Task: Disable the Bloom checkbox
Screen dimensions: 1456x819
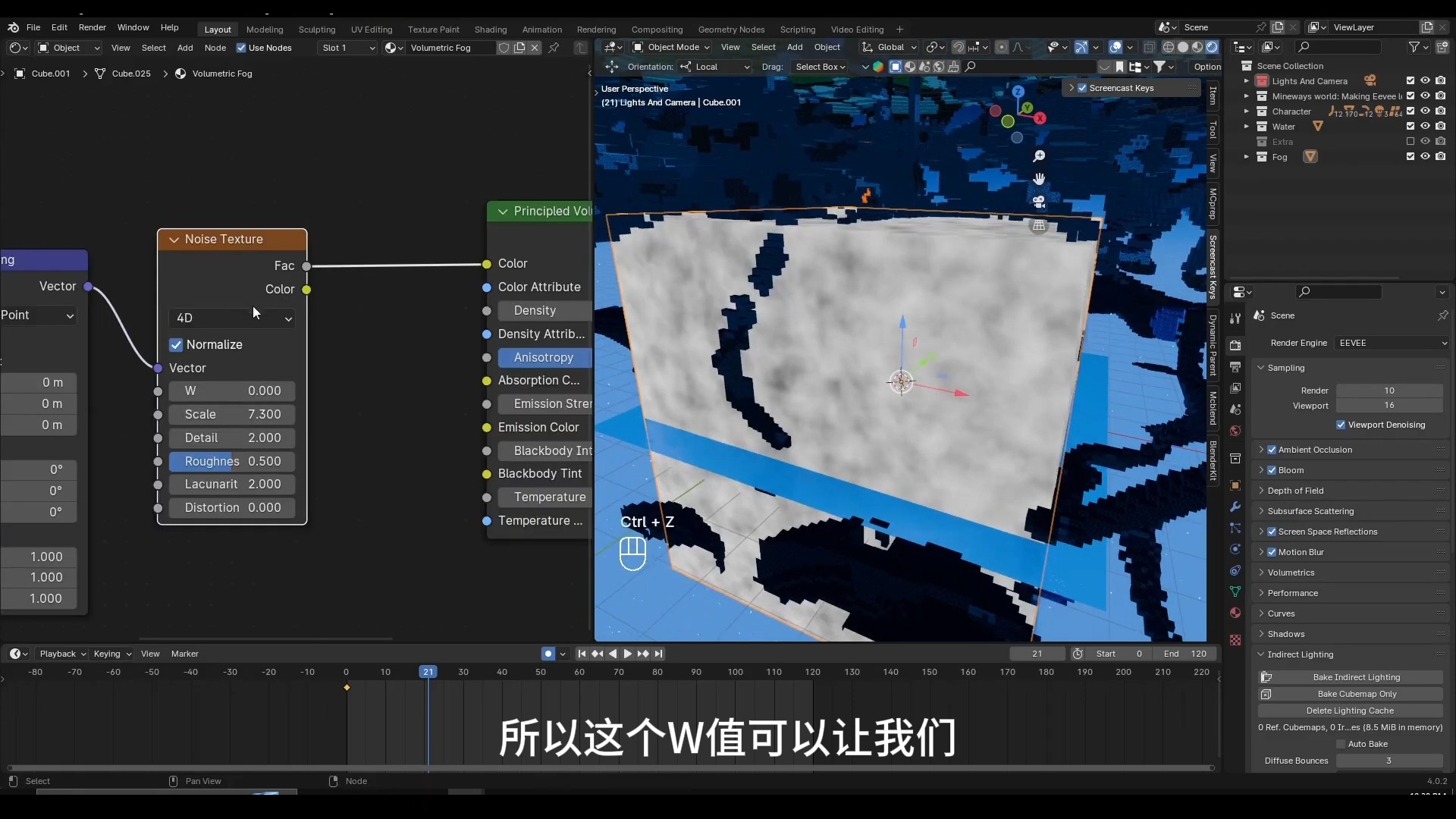Action: point(1272,470)
